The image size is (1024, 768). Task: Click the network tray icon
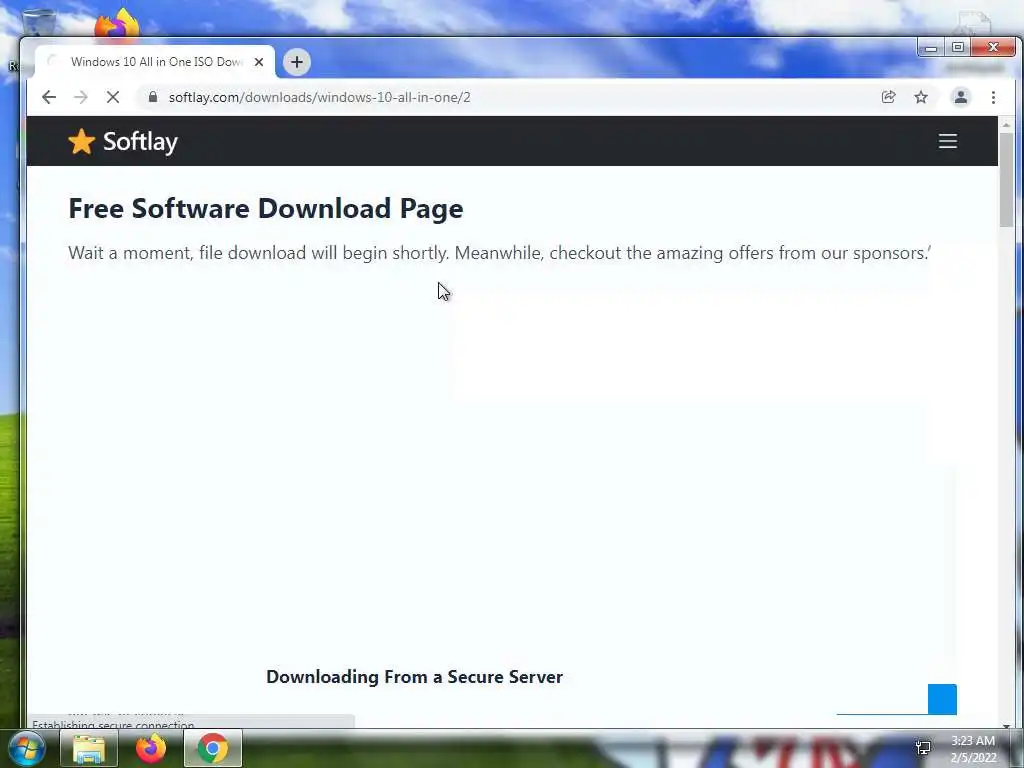coord(923,748)
